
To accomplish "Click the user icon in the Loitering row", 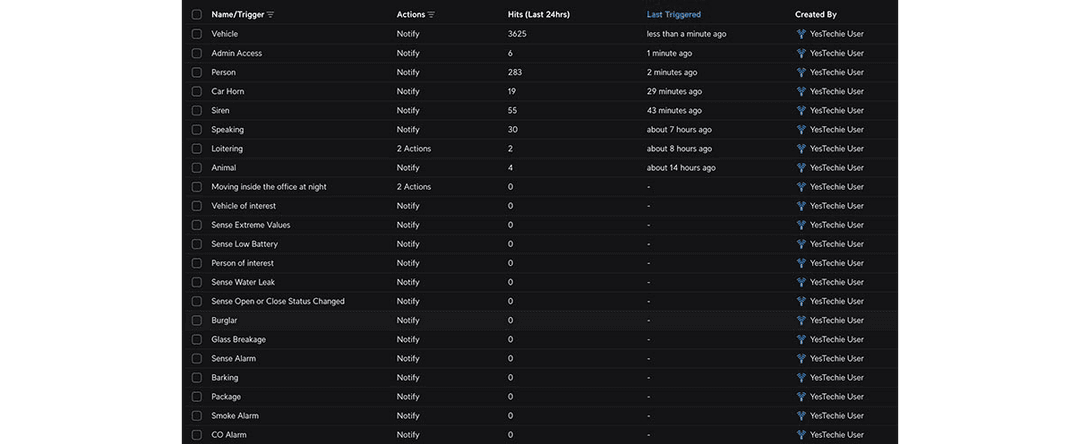I will pyautogui.click(x=801, y=149).
